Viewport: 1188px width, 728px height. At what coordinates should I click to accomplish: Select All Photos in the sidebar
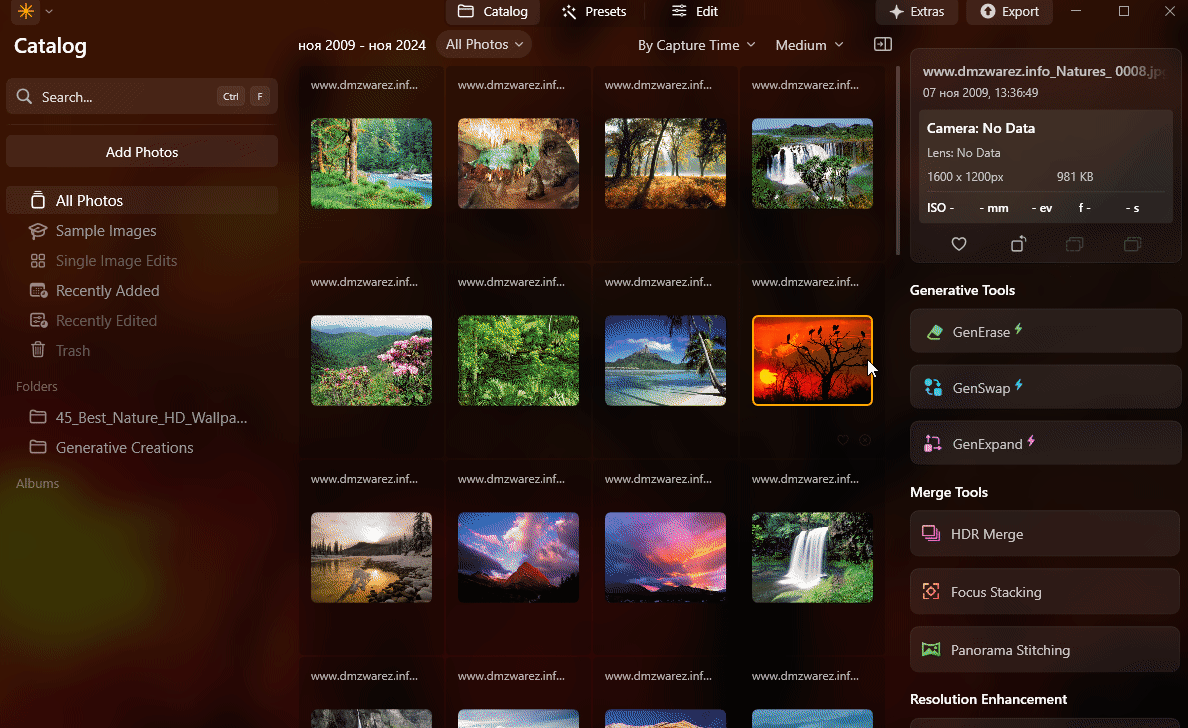[142, 201]
